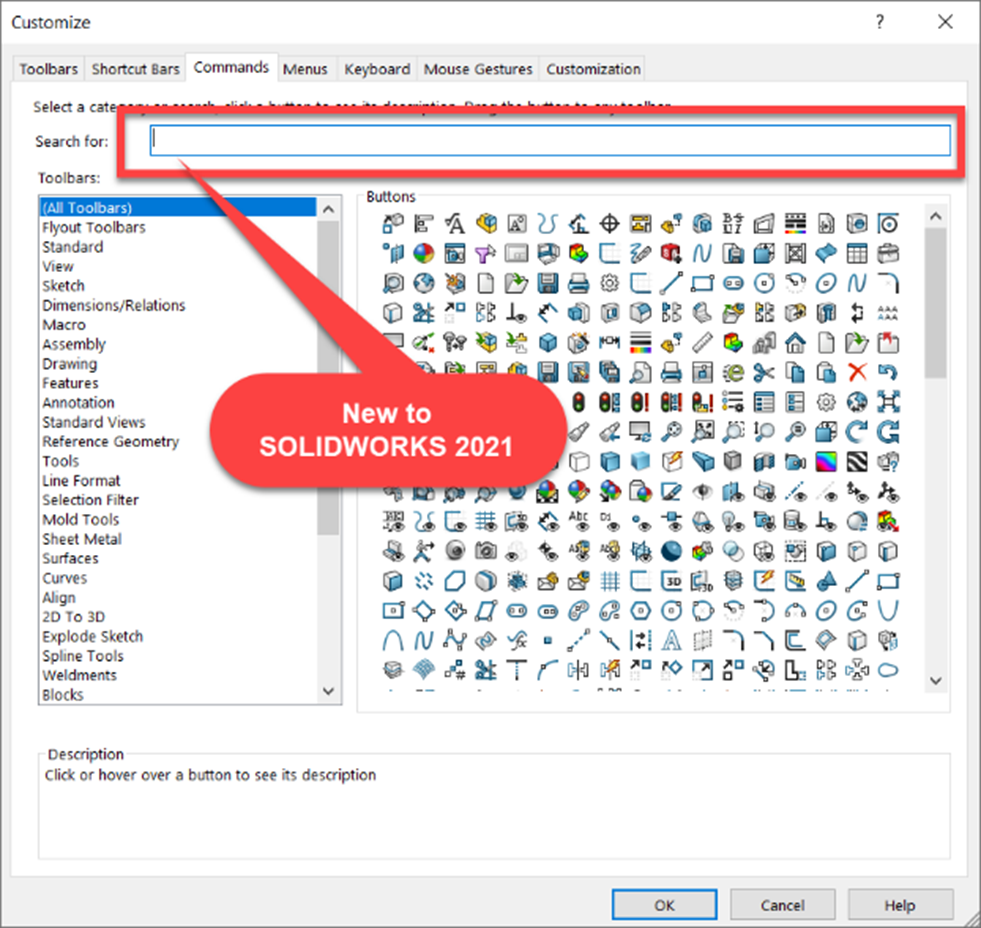Viewport: 981px width, 928px height.
Task: Click the Buttons panel scroll up arrow
Action: click(936, 217)
